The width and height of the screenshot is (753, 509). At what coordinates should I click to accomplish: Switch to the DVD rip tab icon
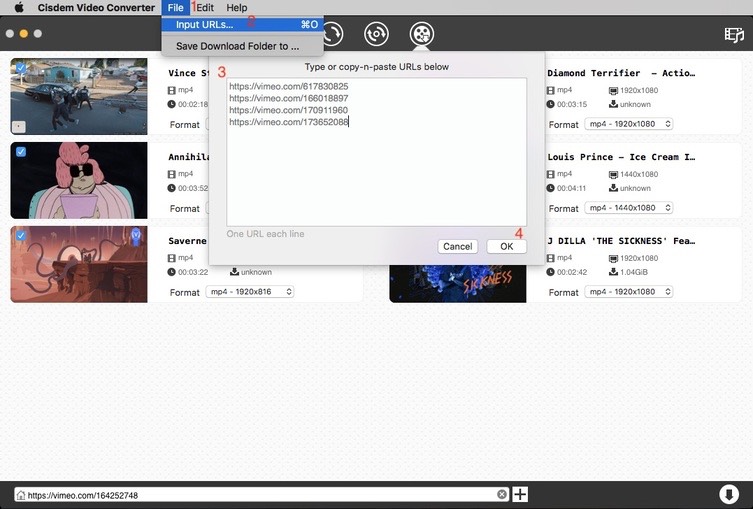click(376, 34)
